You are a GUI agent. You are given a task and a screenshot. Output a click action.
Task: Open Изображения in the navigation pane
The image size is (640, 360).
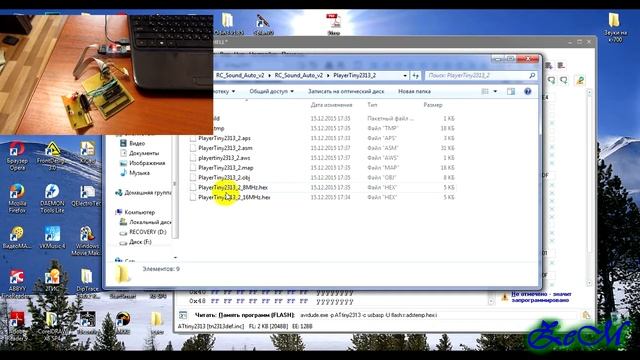142,163
